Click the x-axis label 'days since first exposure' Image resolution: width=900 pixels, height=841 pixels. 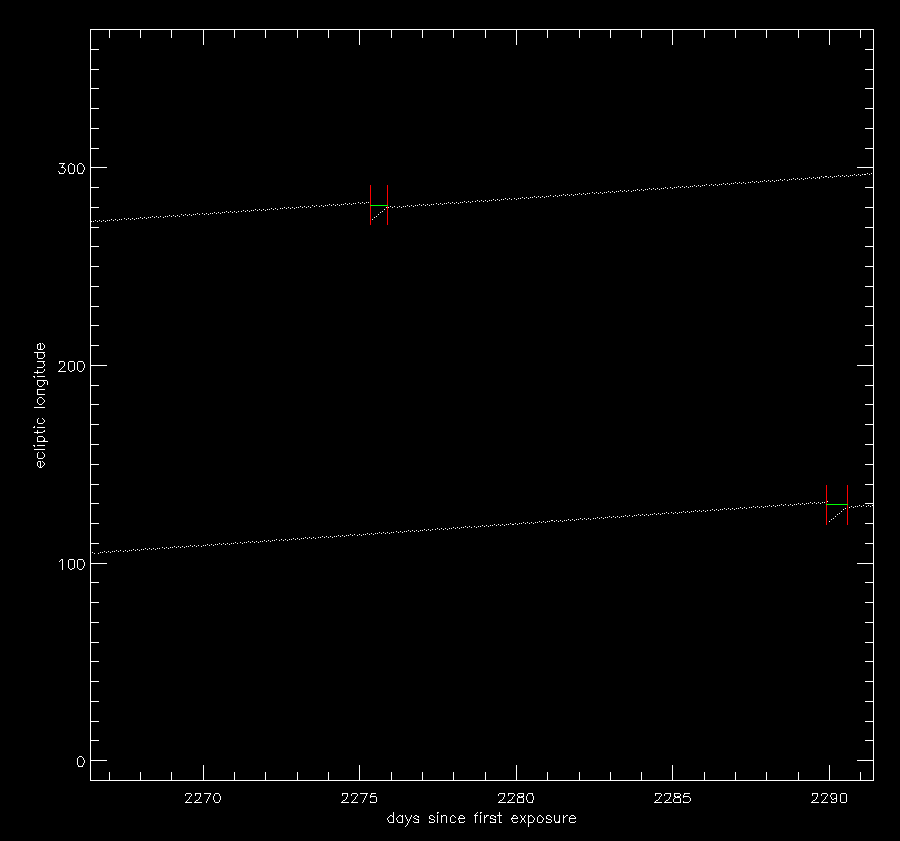click(481, 819)
